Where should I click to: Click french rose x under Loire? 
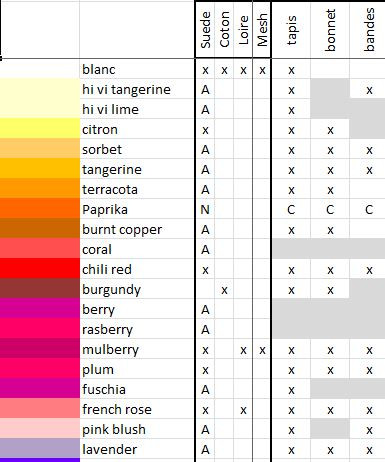(243, 410)
